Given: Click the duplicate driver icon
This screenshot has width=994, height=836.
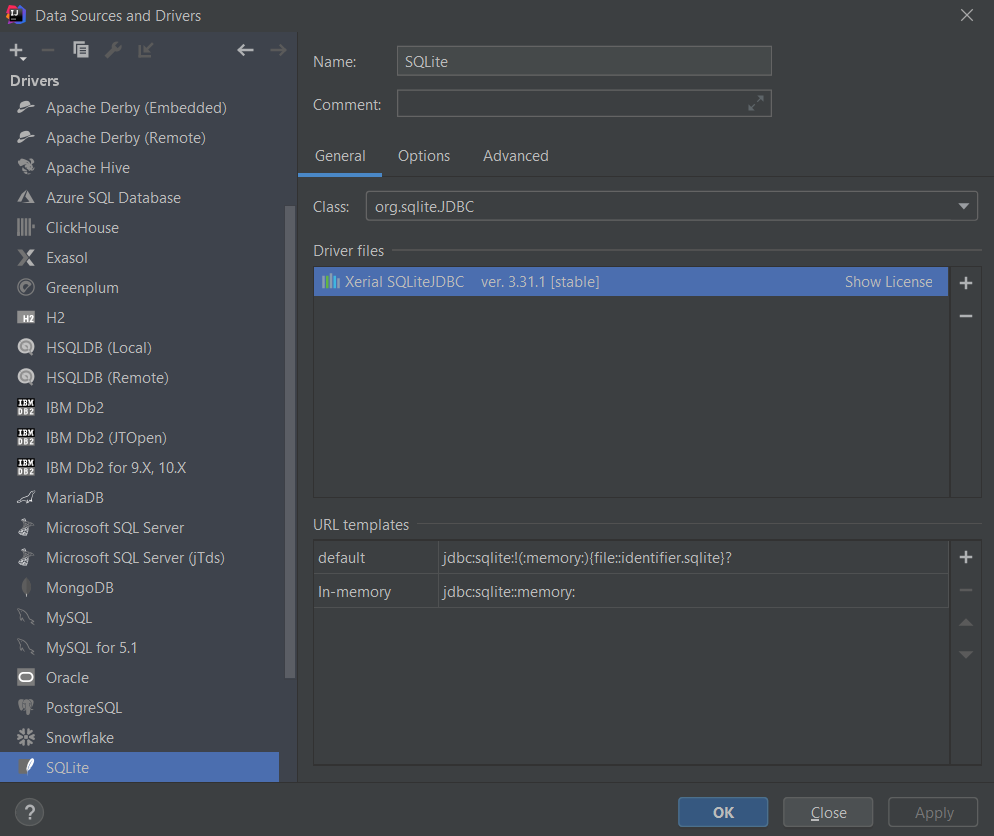Looking at the screenshot, I should 81,49.
